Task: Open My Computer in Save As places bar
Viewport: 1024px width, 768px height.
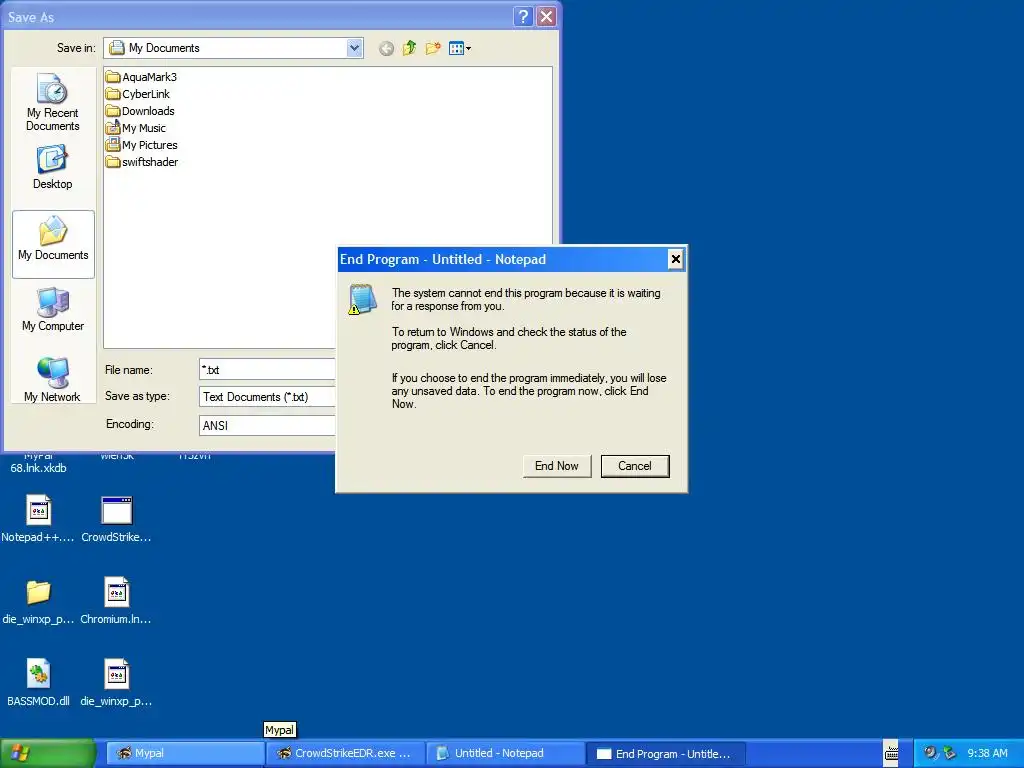Action: [53, 309]
